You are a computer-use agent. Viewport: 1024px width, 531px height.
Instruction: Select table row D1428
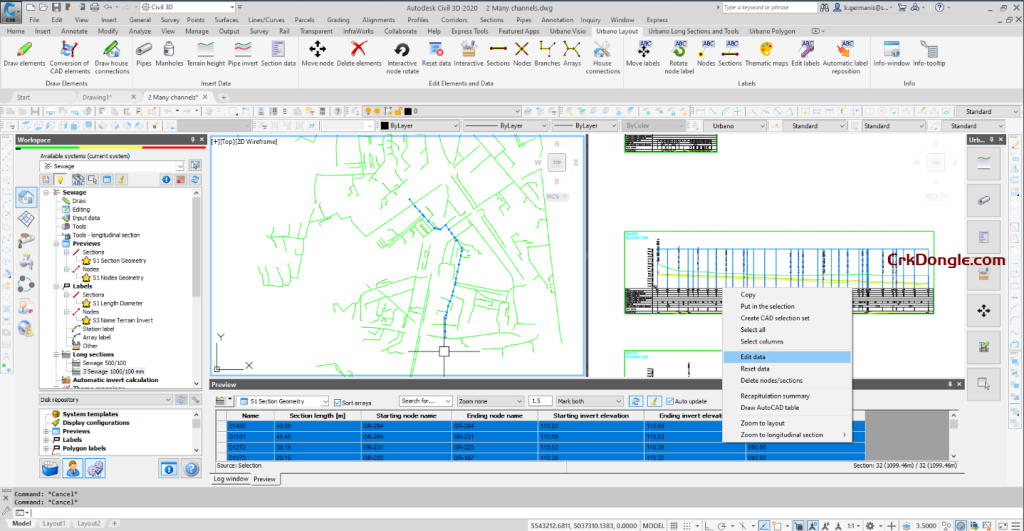(x=539, y=426)
